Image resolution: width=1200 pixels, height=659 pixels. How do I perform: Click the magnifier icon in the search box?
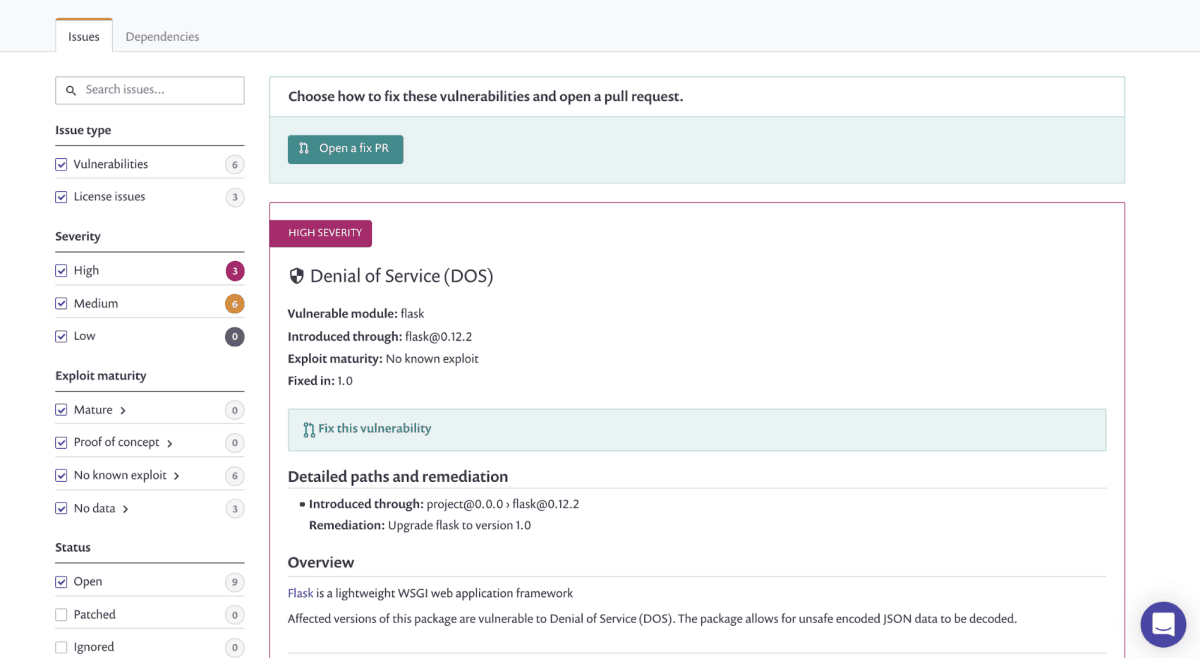71,90
